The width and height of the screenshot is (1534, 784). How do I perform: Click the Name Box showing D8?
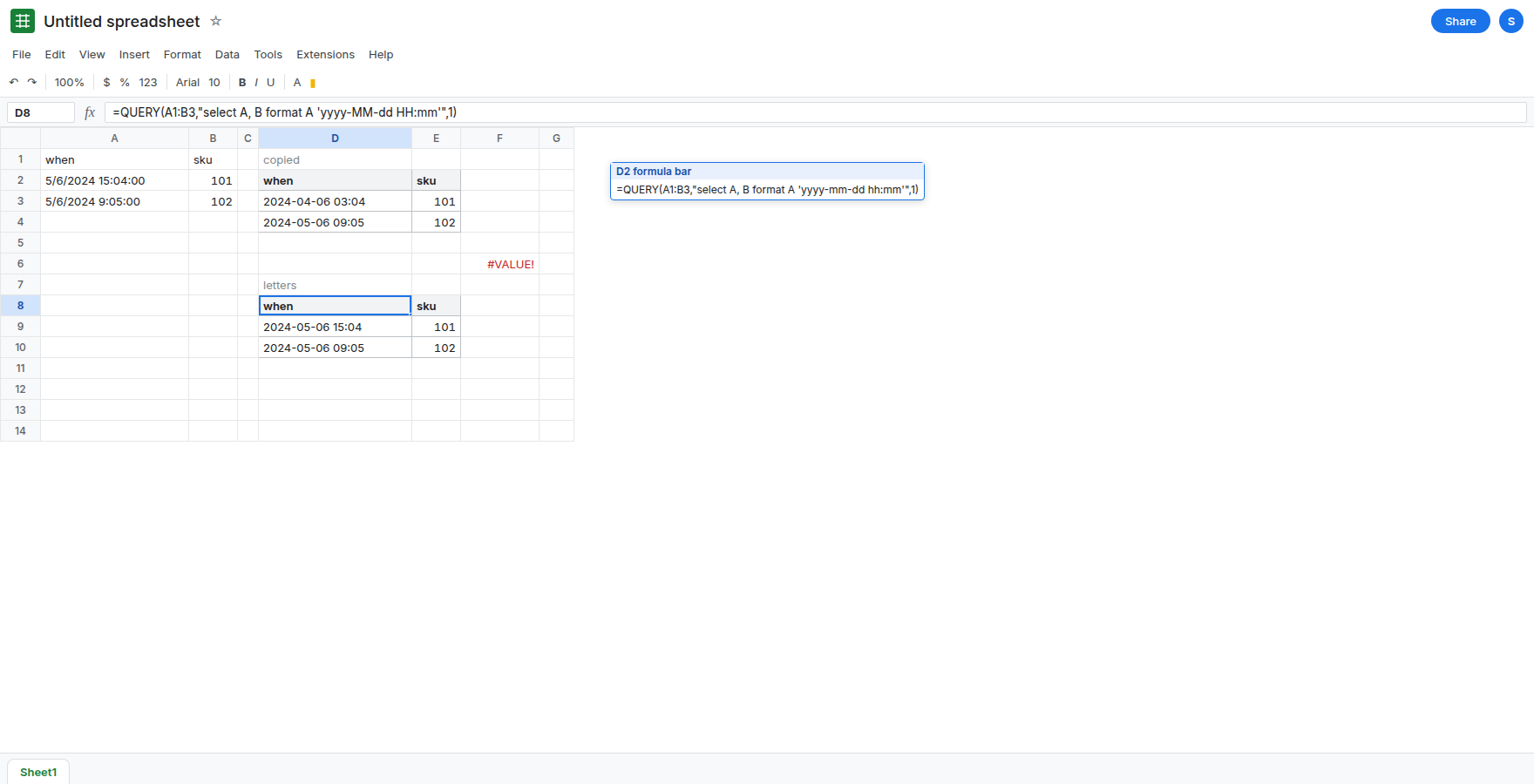[x=41, y=112]
